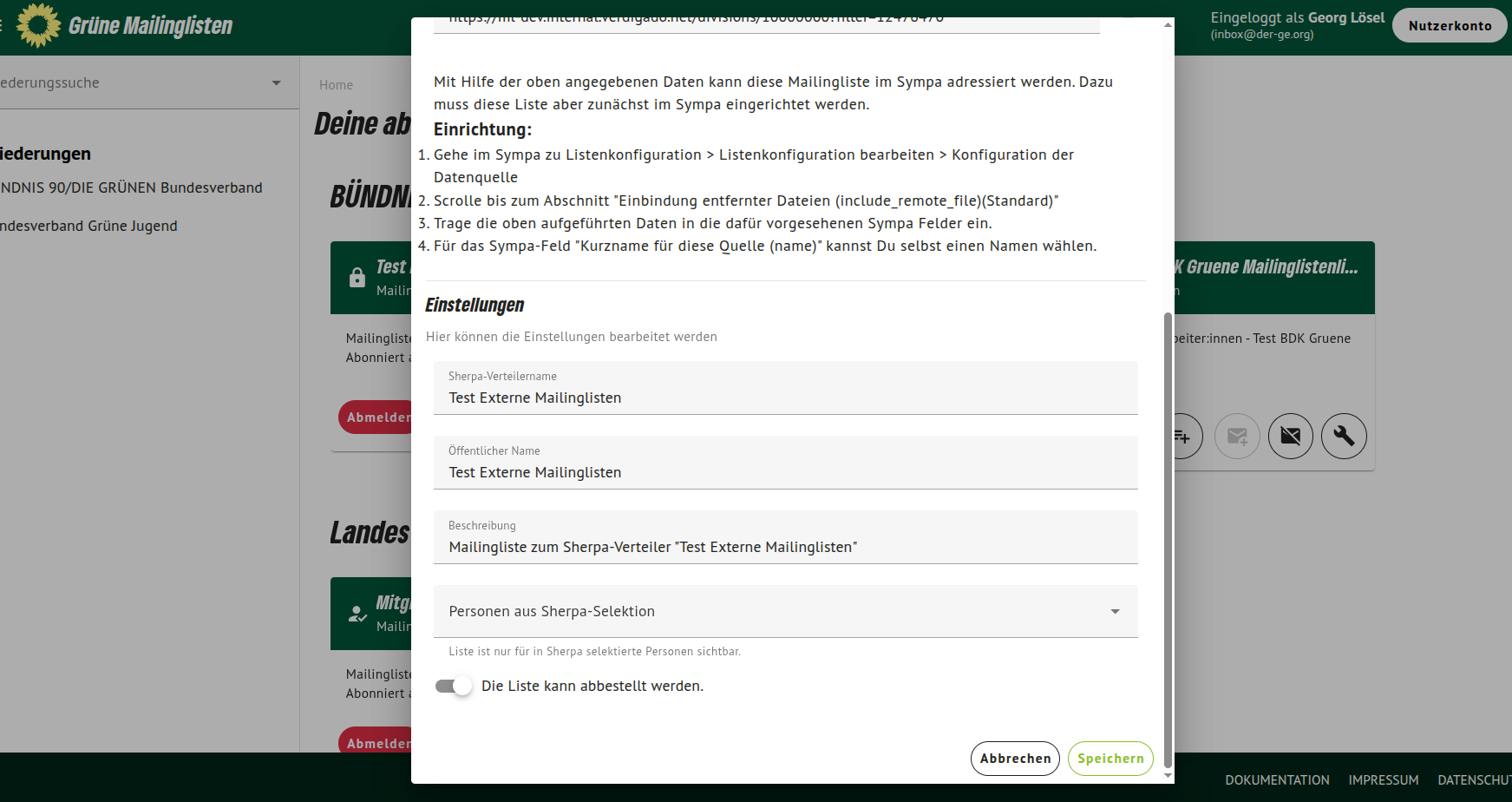The height and width of the screenshot is (802, 1512).
Task: Click the 'Einrichtung:' heading in dialog
Action: tap(482, 129)
